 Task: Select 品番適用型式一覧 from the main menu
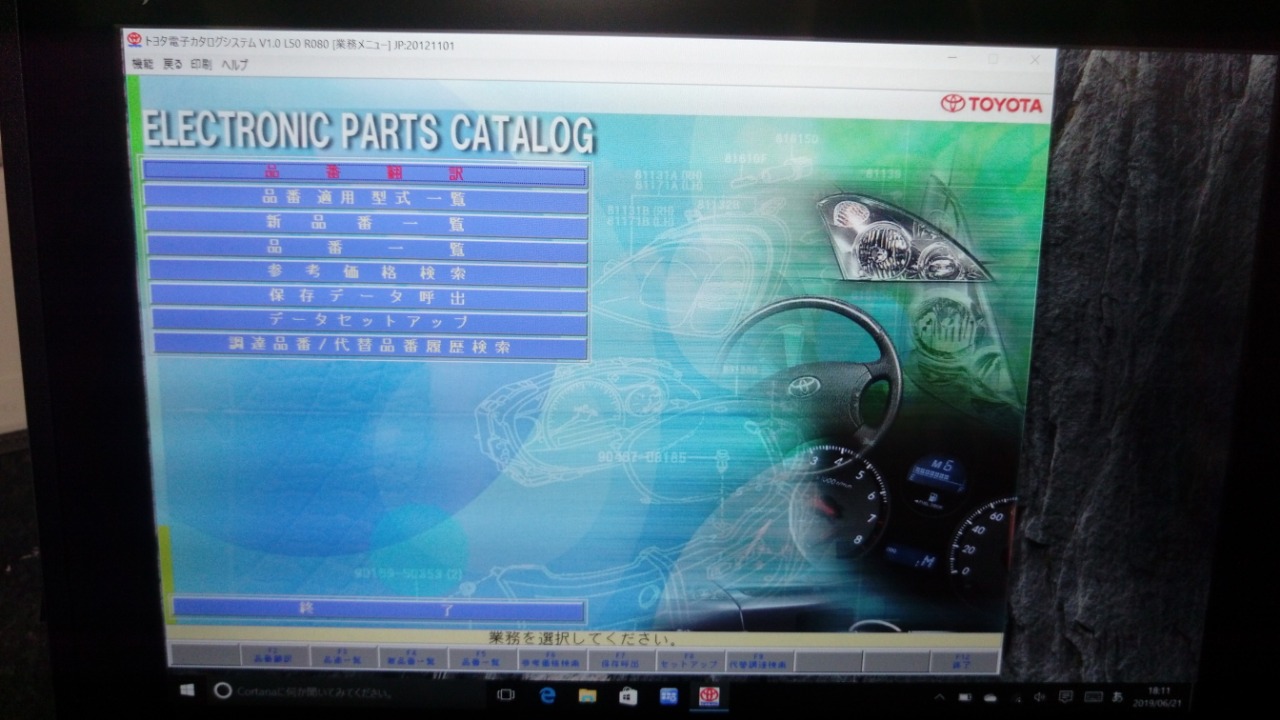pyautogui.click(x=365, y=199)
